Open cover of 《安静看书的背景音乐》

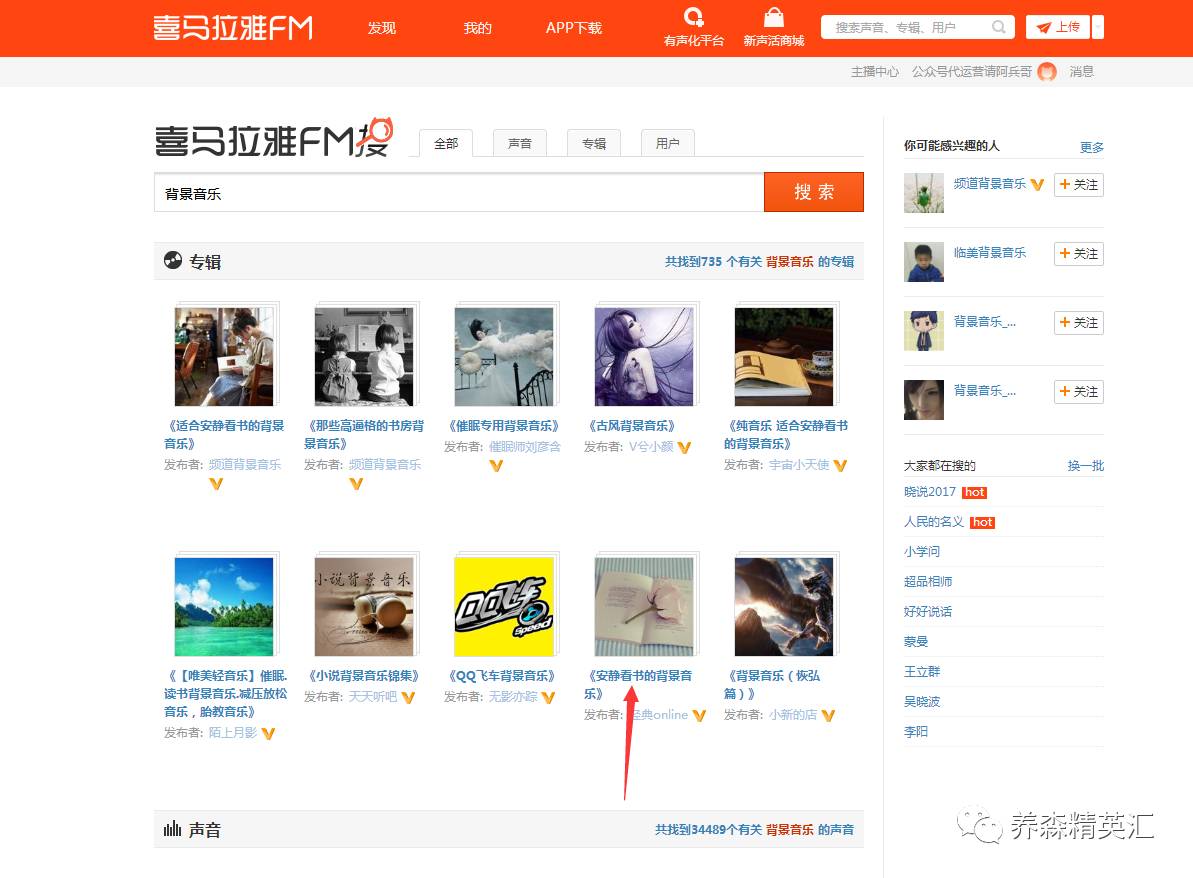pyautogui.click(x=644, y=606)
